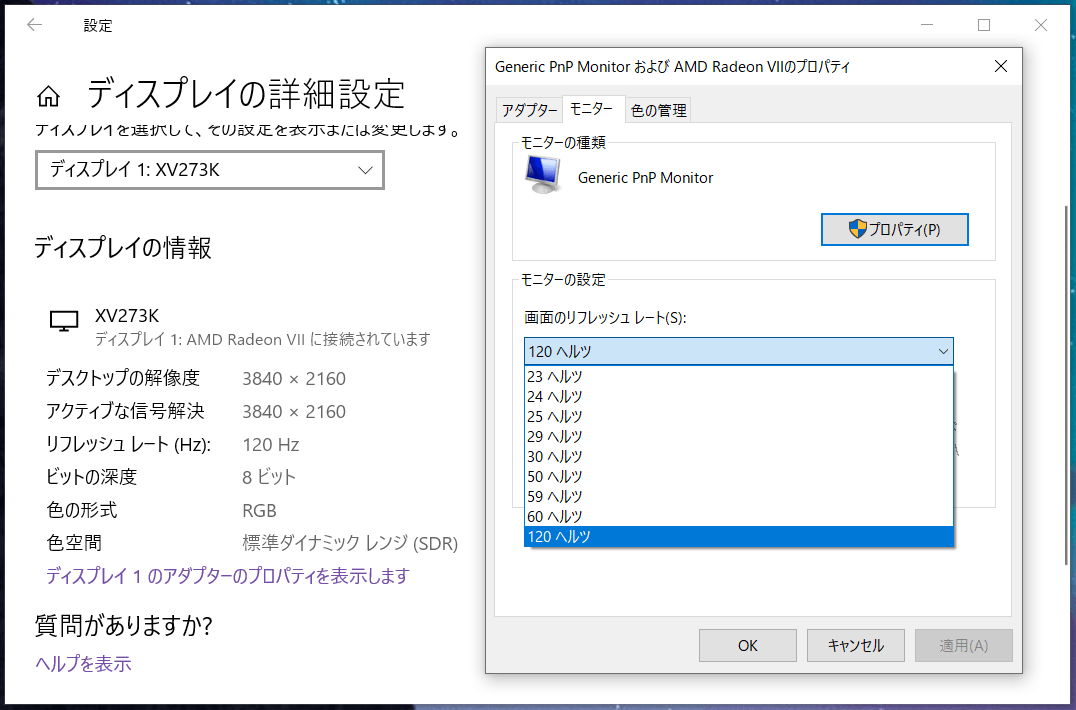Collapse the 120 ヘルツ refresh rate combo box

[738, 351]
